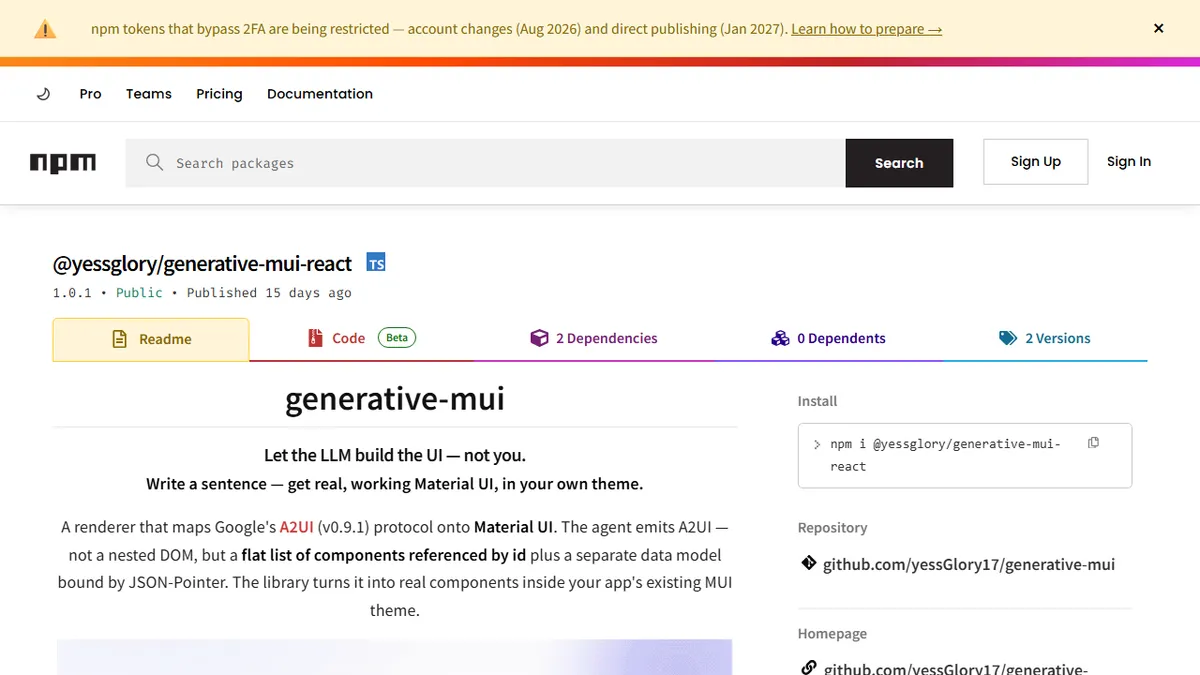Click the Sign In link

click(1129, 162)
